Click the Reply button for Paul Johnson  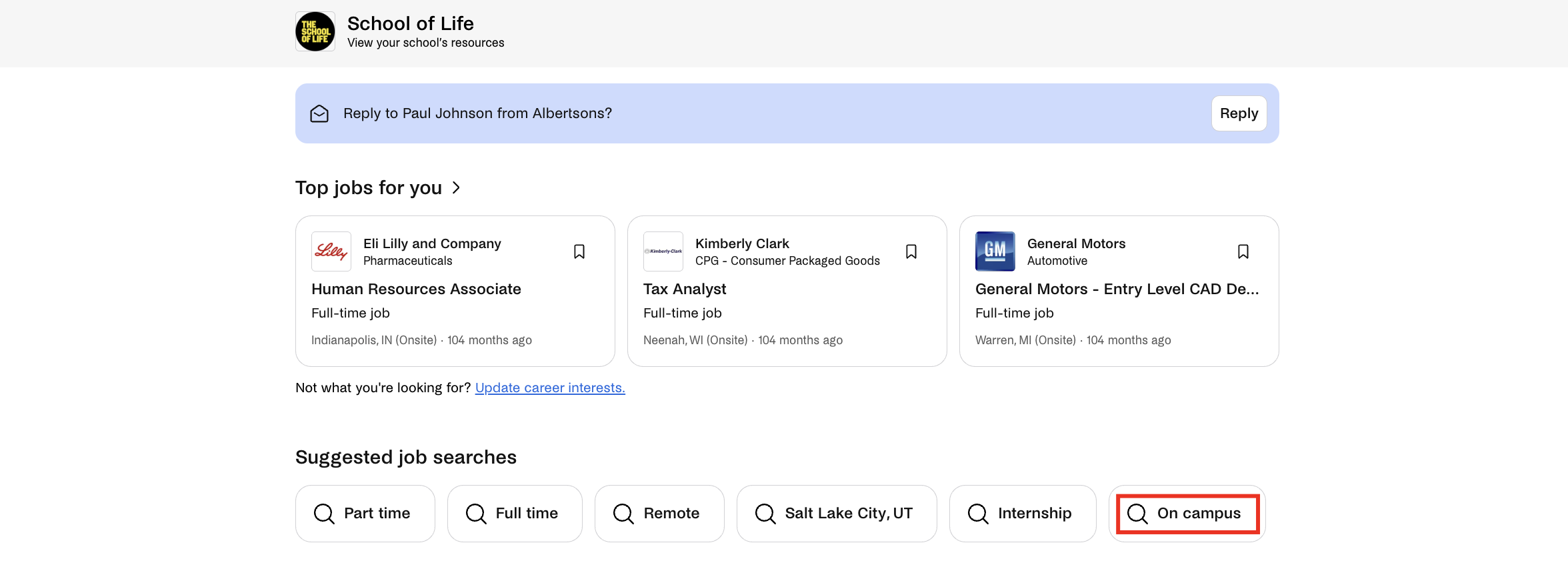pos(1239,113)
